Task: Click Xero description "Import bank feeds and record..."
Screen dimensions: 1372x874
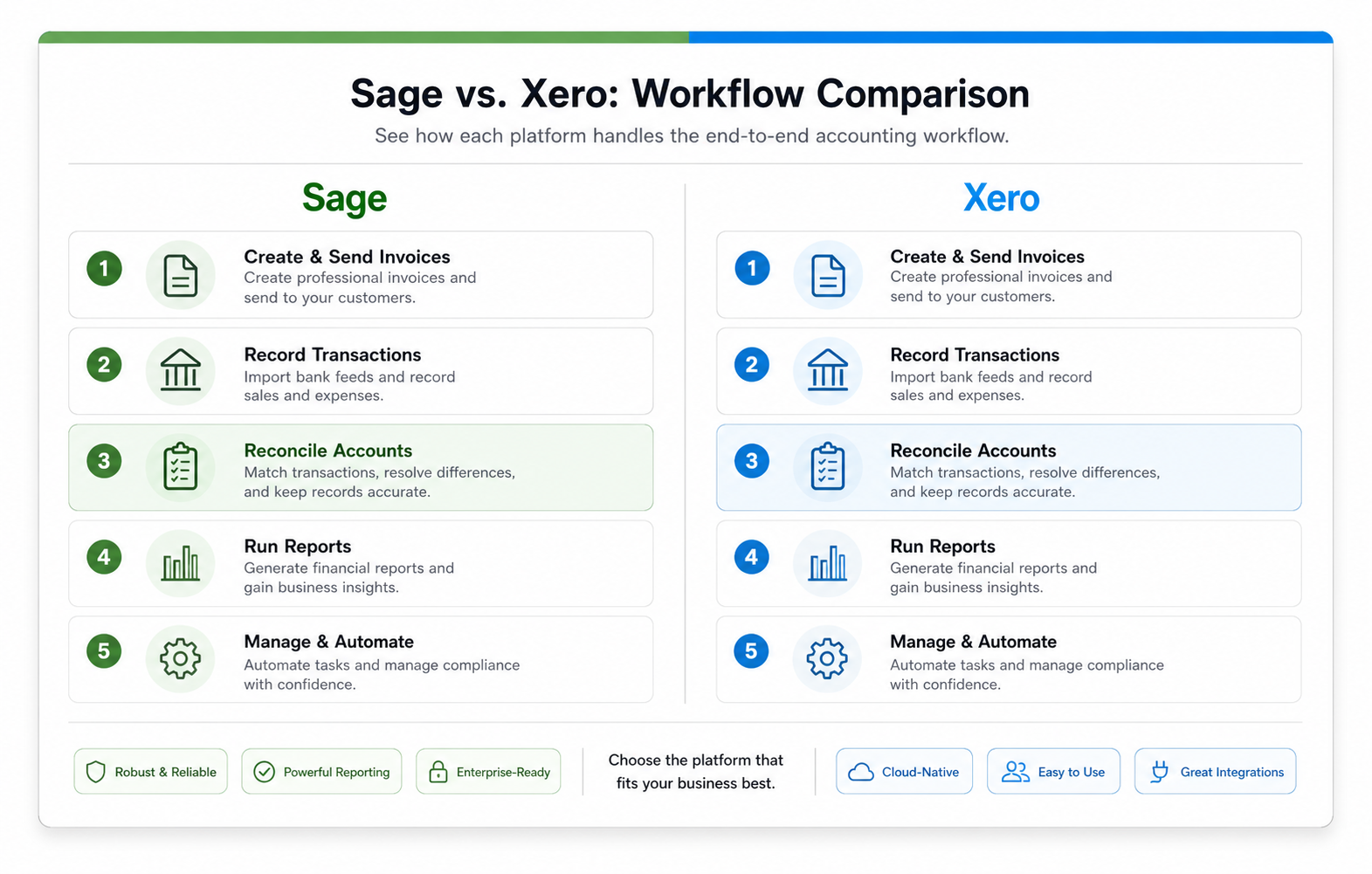Action: click(x=991, y=386)
